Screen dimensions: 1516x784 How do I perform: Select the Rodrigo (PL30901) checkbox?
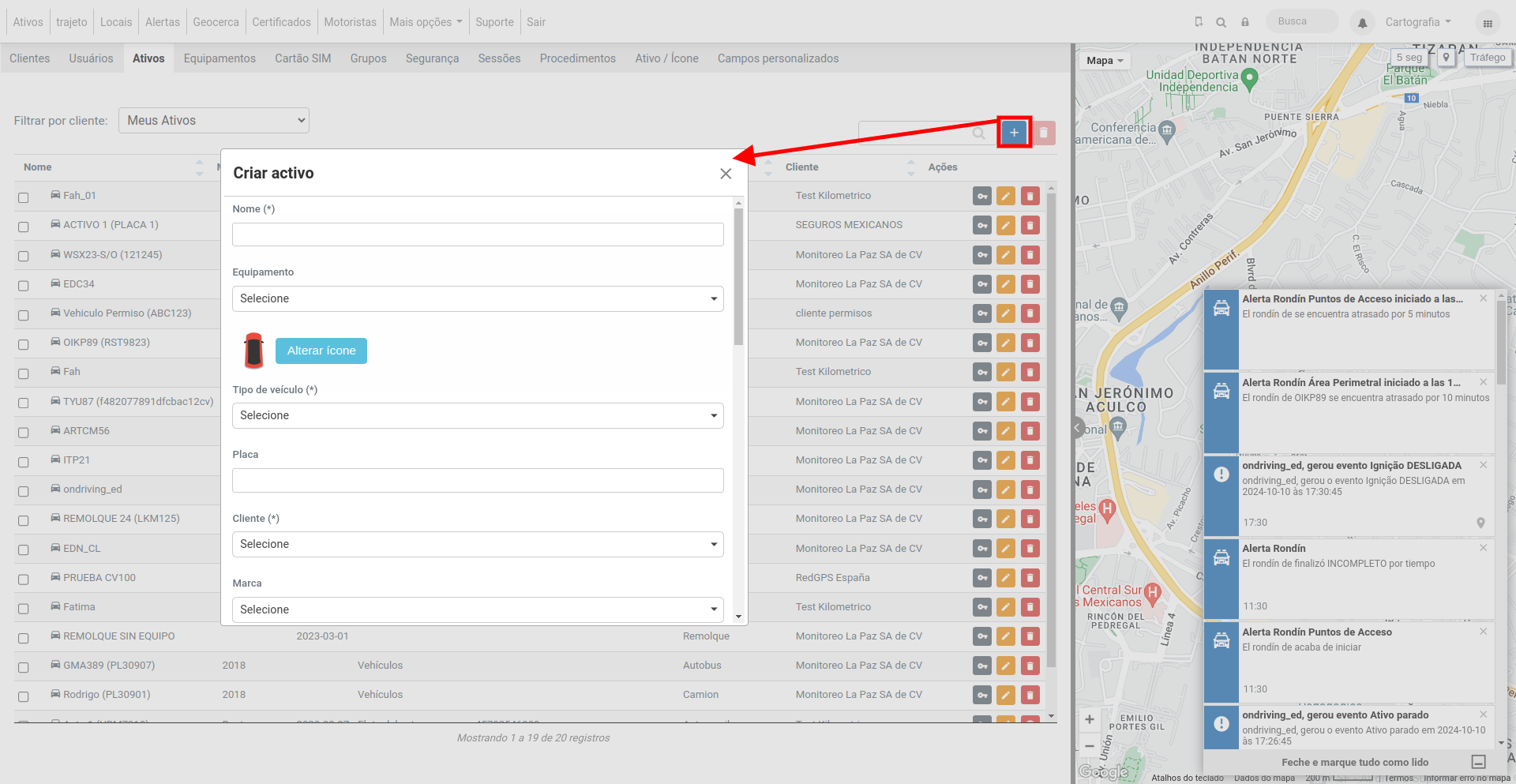pyautogui.click(x=24, y=697)
